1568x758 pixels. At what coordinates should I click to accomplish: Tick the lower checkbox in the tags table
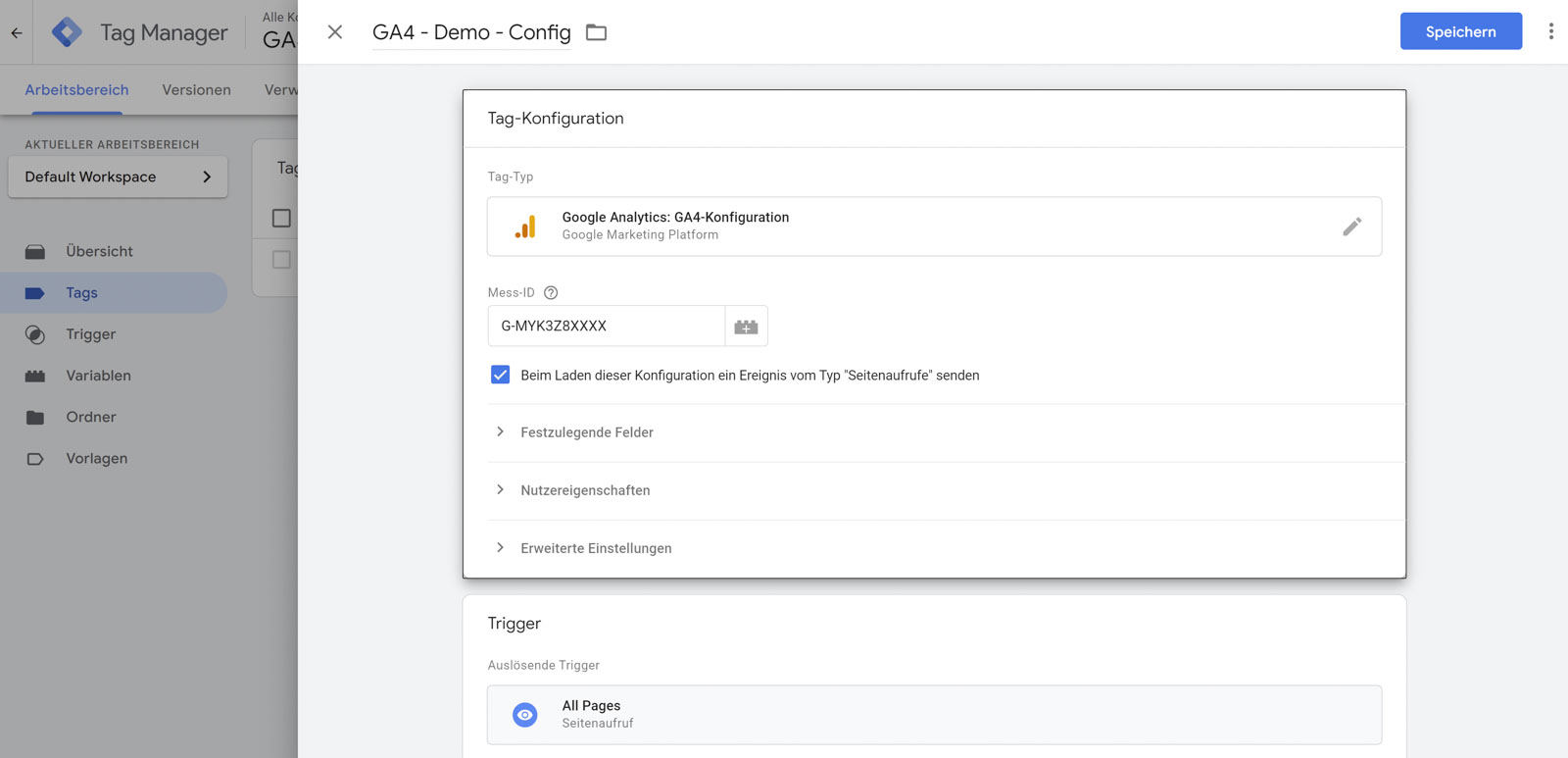(x=281, y=260)
